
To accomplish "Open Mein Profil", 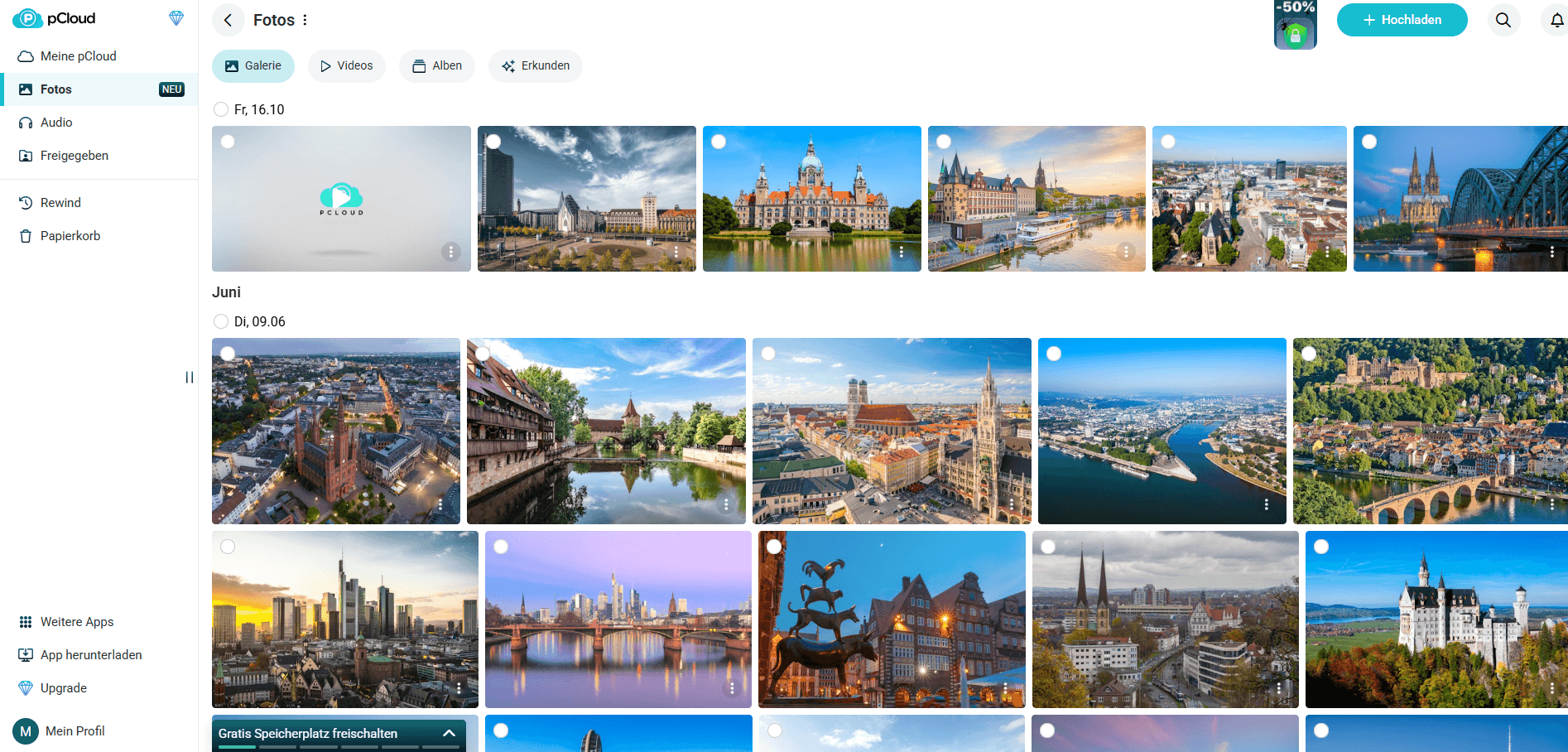I will (60, 731).
